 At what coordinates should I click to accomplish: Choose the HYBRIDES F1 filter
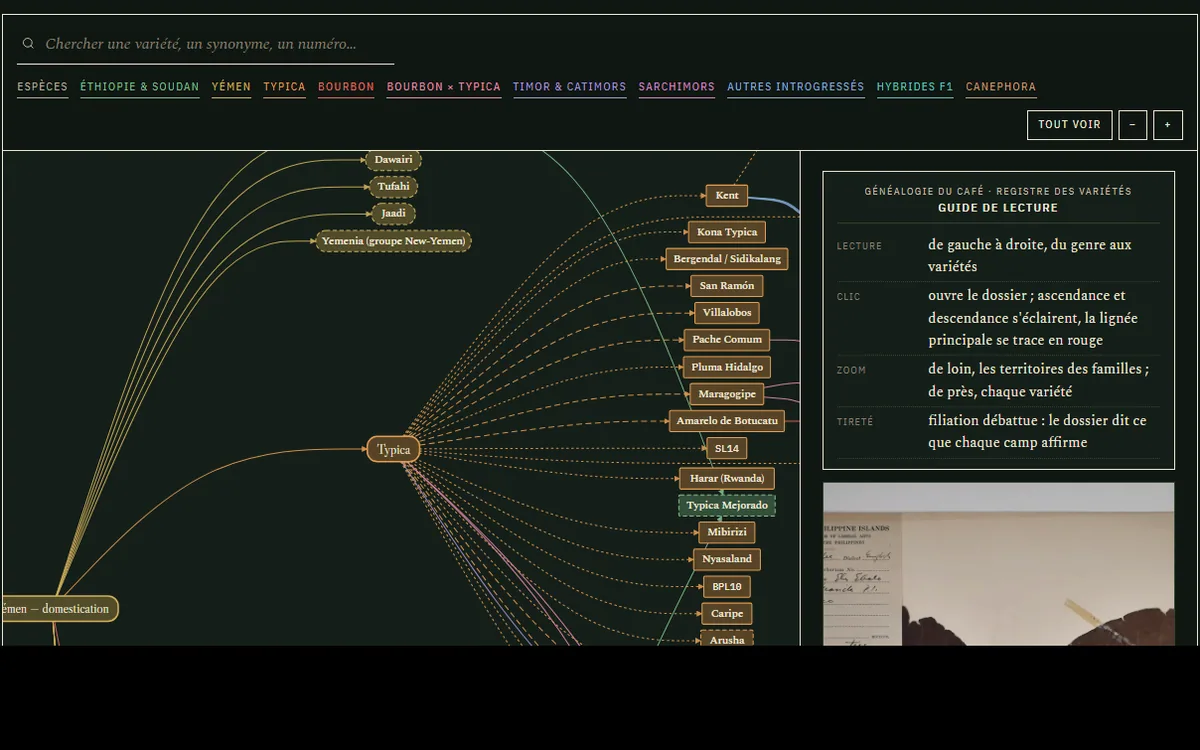click(914, 87)
